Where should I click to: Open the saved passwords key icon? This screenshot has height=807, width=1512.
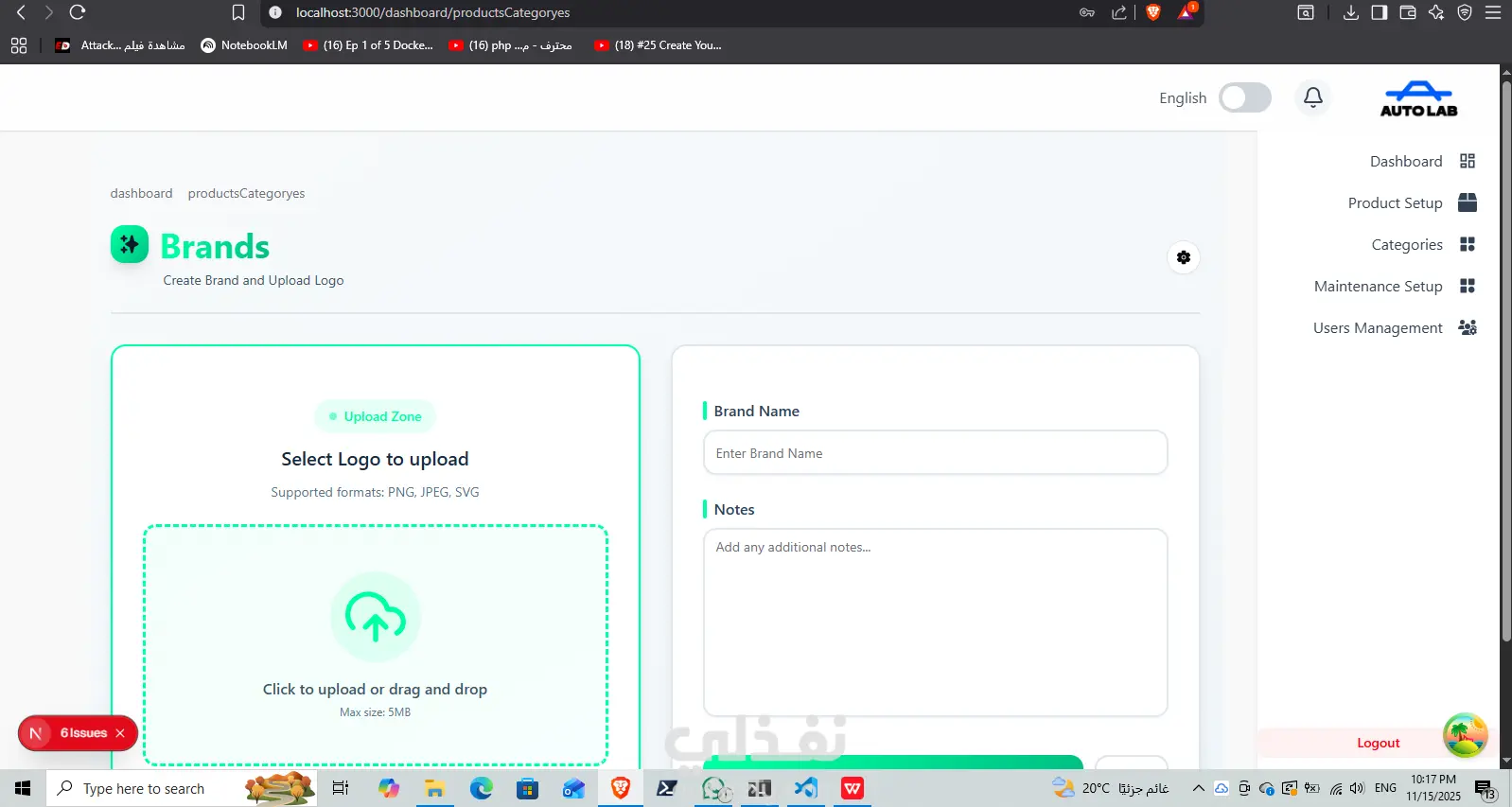[x=1087, y=12]
